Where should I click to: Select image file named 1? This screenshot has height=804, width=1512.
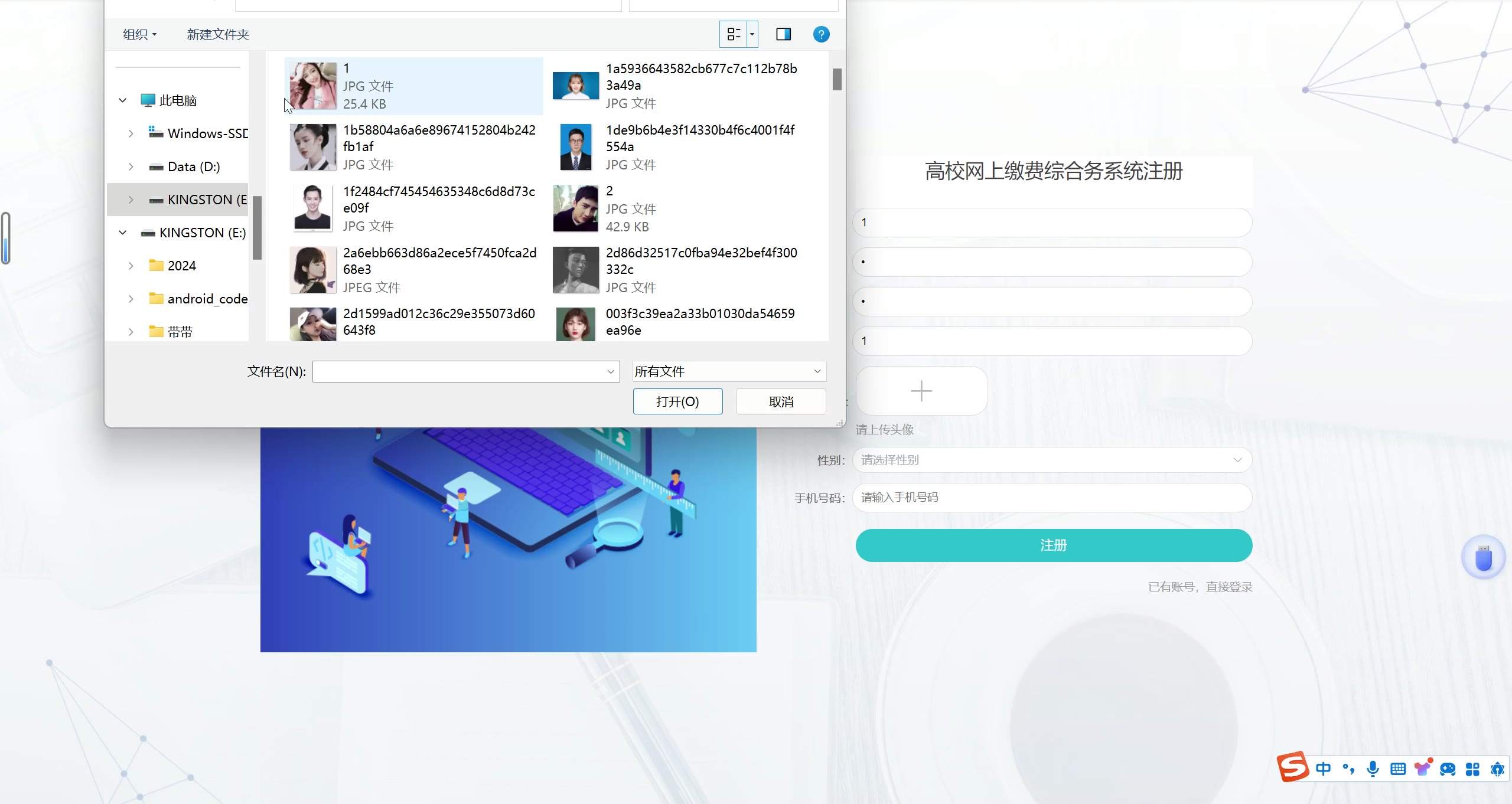(x=413, y=86)
